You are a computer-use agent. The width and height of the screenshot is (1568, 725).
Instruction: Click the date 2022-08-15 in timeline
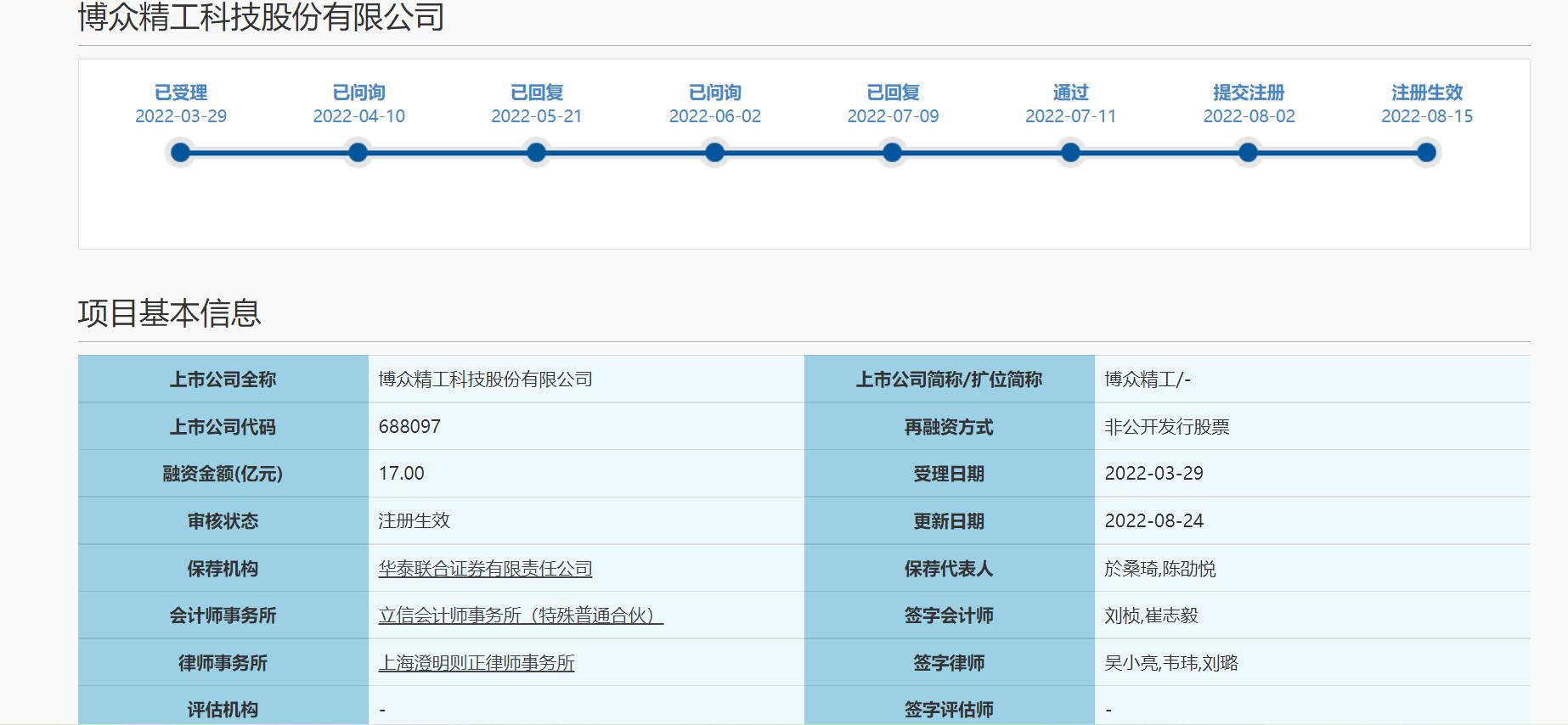(x=1427, y=116)
